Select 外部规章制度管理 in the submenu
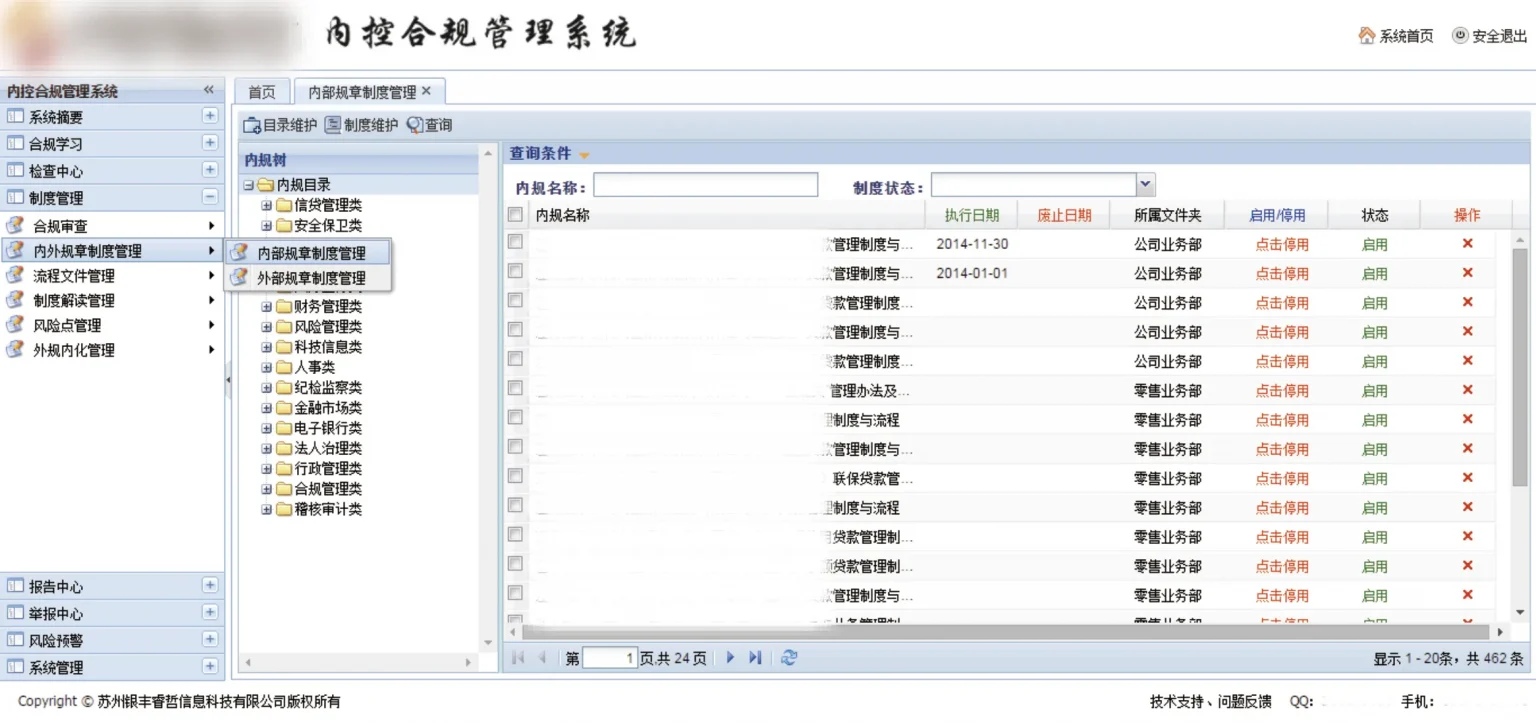 pos(311,278)
